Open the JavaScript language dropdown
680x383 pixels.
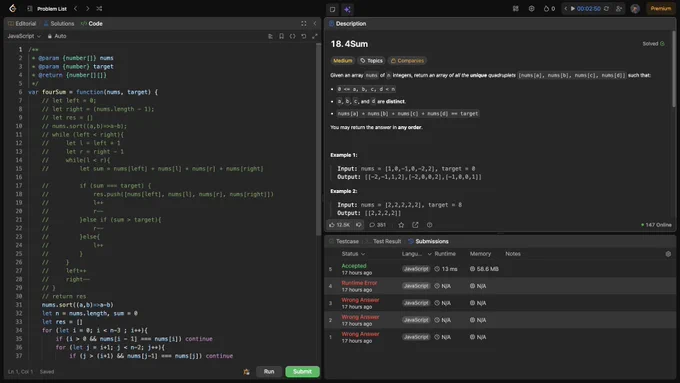click(x=24, y=36)
